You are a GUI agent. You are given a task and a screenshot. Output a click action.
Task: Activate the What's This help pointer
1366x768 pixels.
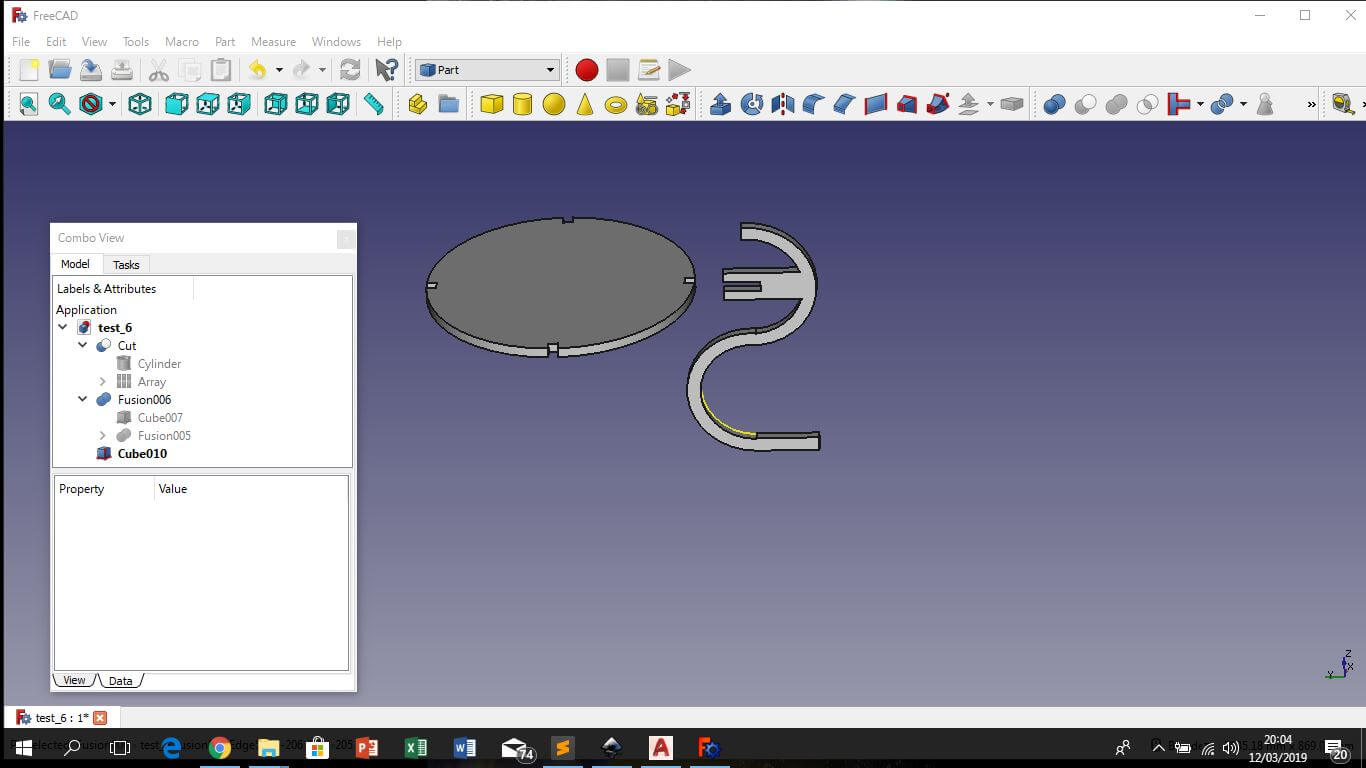[387, 70]
